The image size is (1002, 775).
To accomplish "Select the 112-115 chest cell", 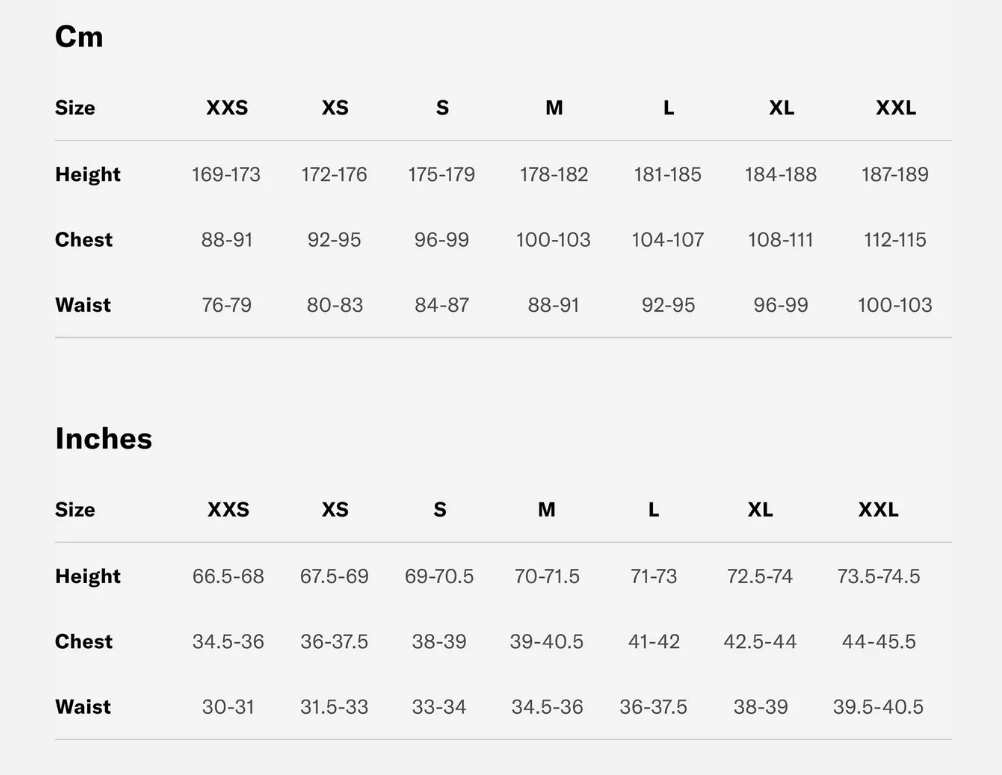I will click(x=895, y=240).
